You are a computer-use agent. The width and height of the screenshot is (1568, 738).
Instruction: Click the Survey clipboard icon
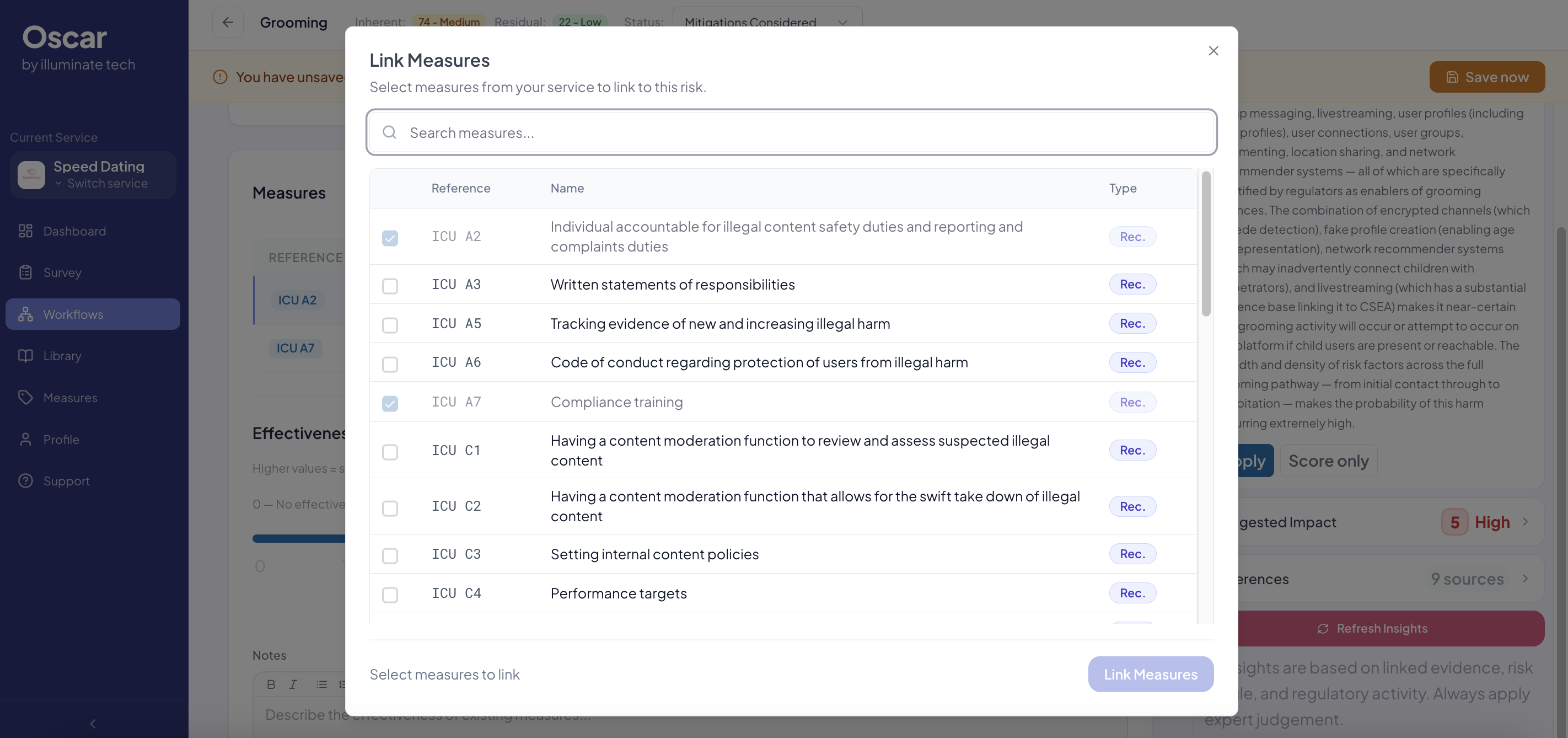tap(25, 272)
